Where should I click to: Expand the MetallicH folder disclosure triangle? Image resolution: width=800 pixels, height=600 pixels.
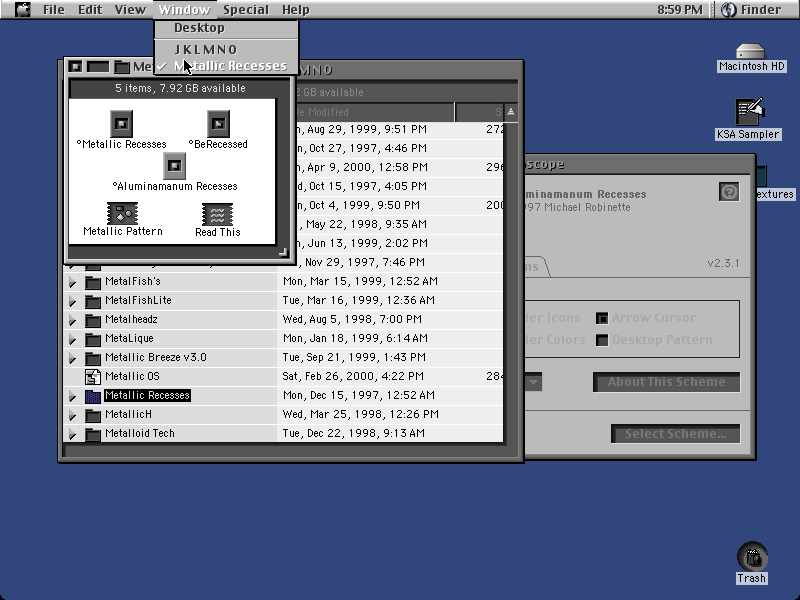[72, 415]
